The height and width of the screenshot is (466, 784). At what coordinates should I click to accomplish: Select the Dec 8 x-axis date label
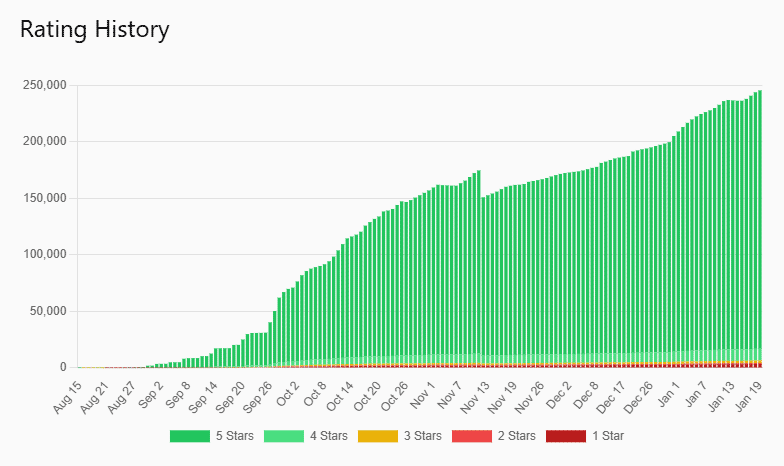[x=586, y=391]
